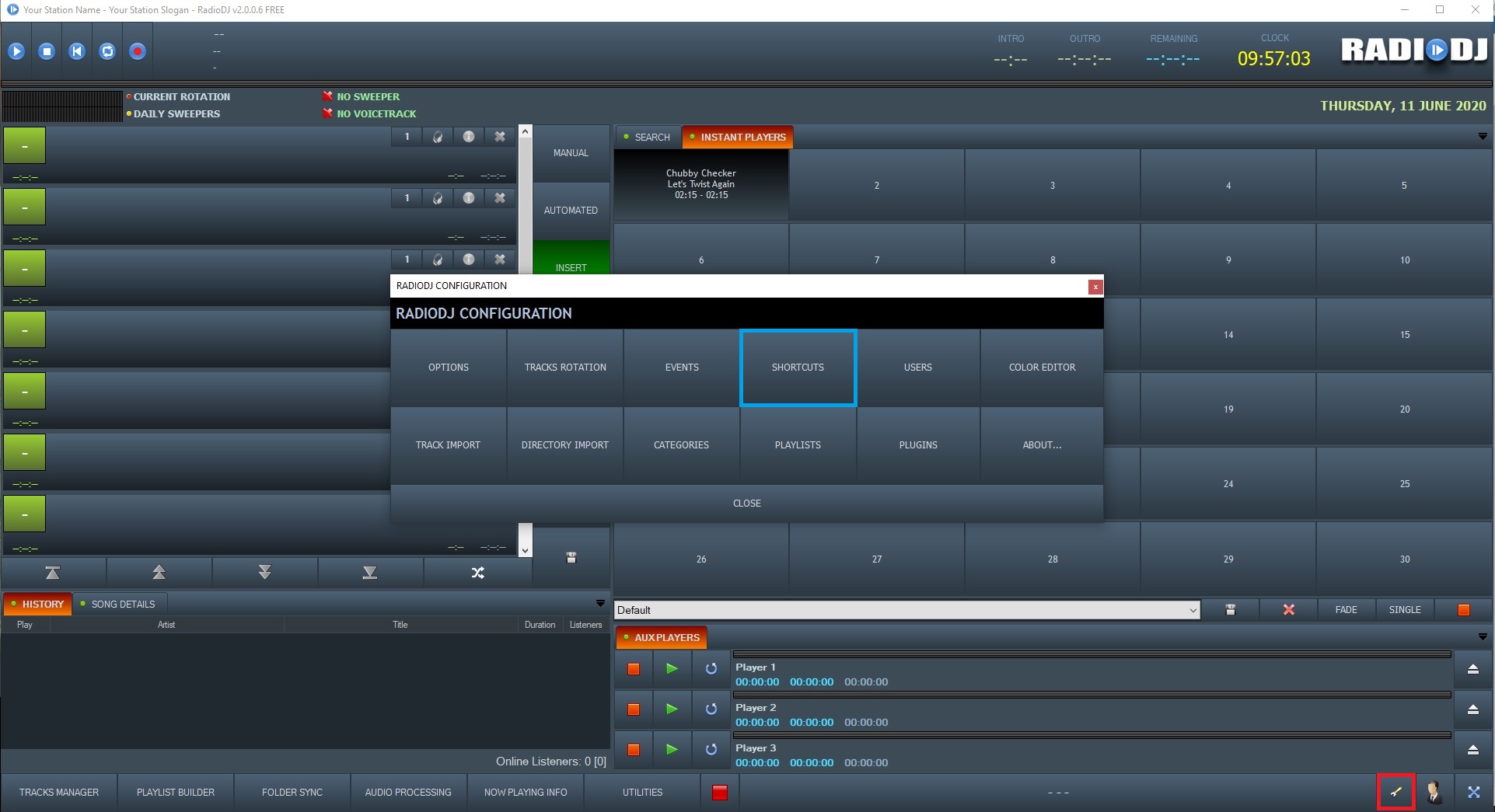
Task: Click the Play button in top toolbar
Action: pyautogui.click(x=16, y=51)
